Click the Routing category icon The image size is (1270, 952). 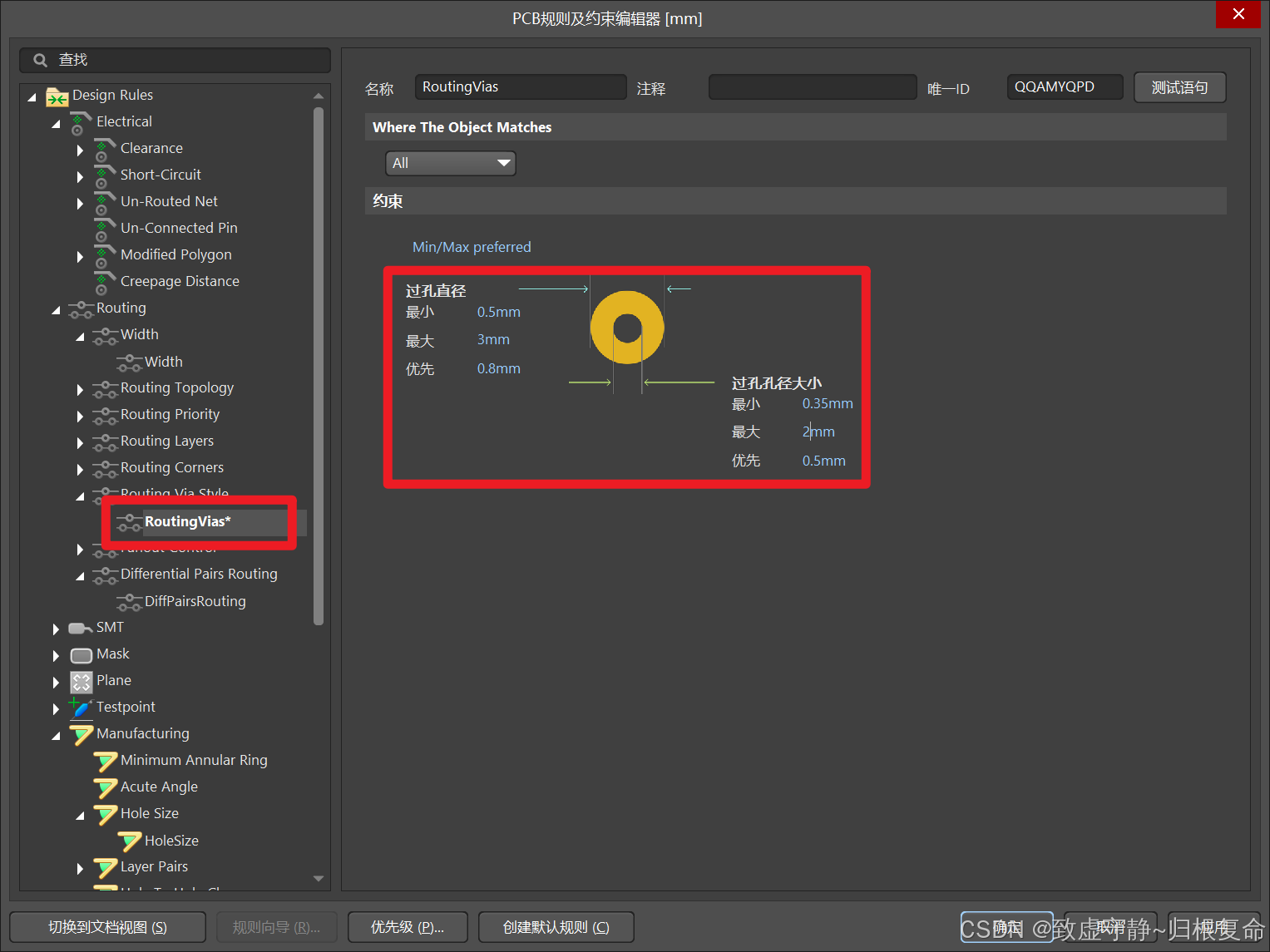click(81, 309)
